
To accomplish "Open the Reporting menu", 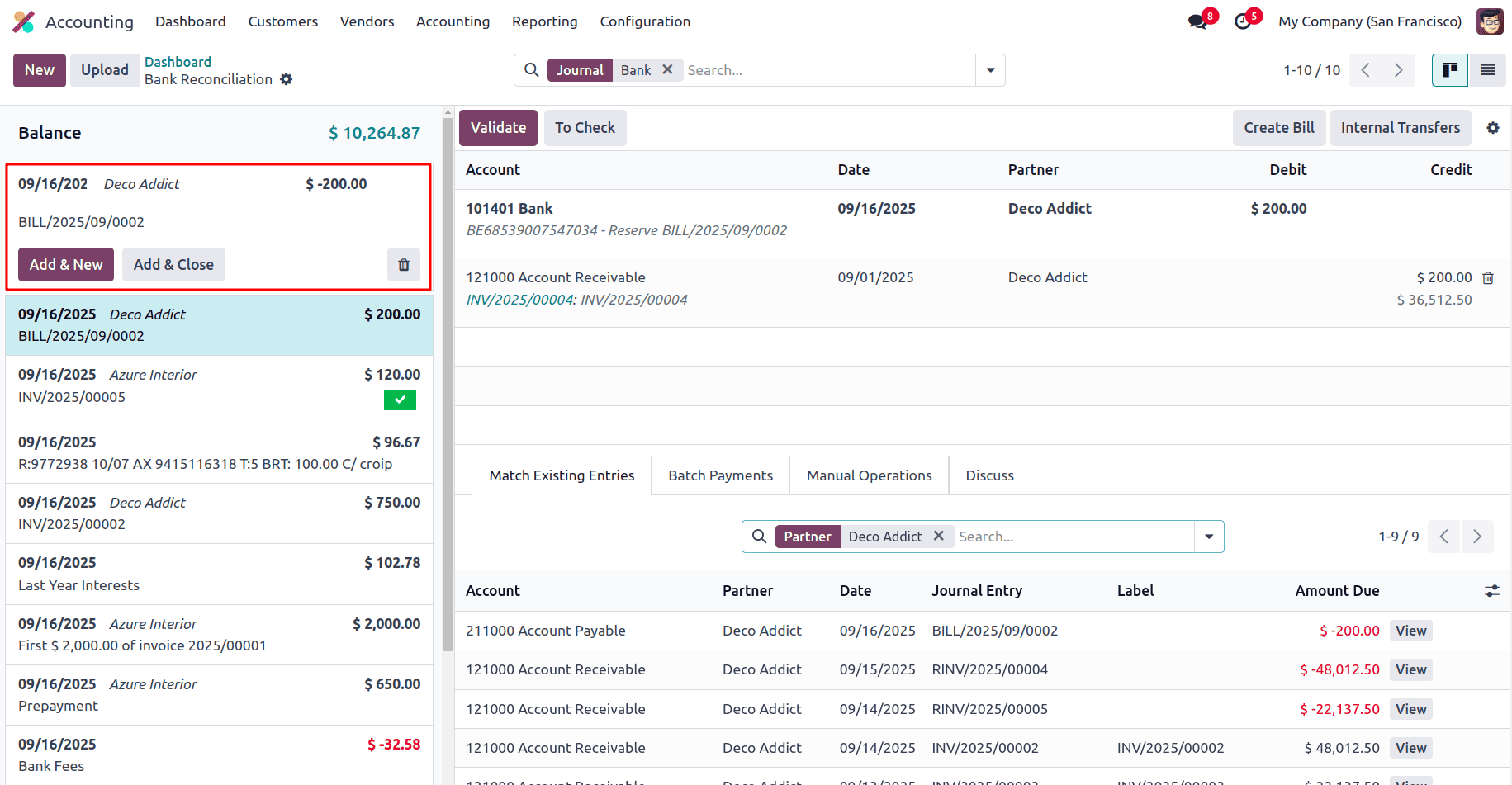I will 544,21.
